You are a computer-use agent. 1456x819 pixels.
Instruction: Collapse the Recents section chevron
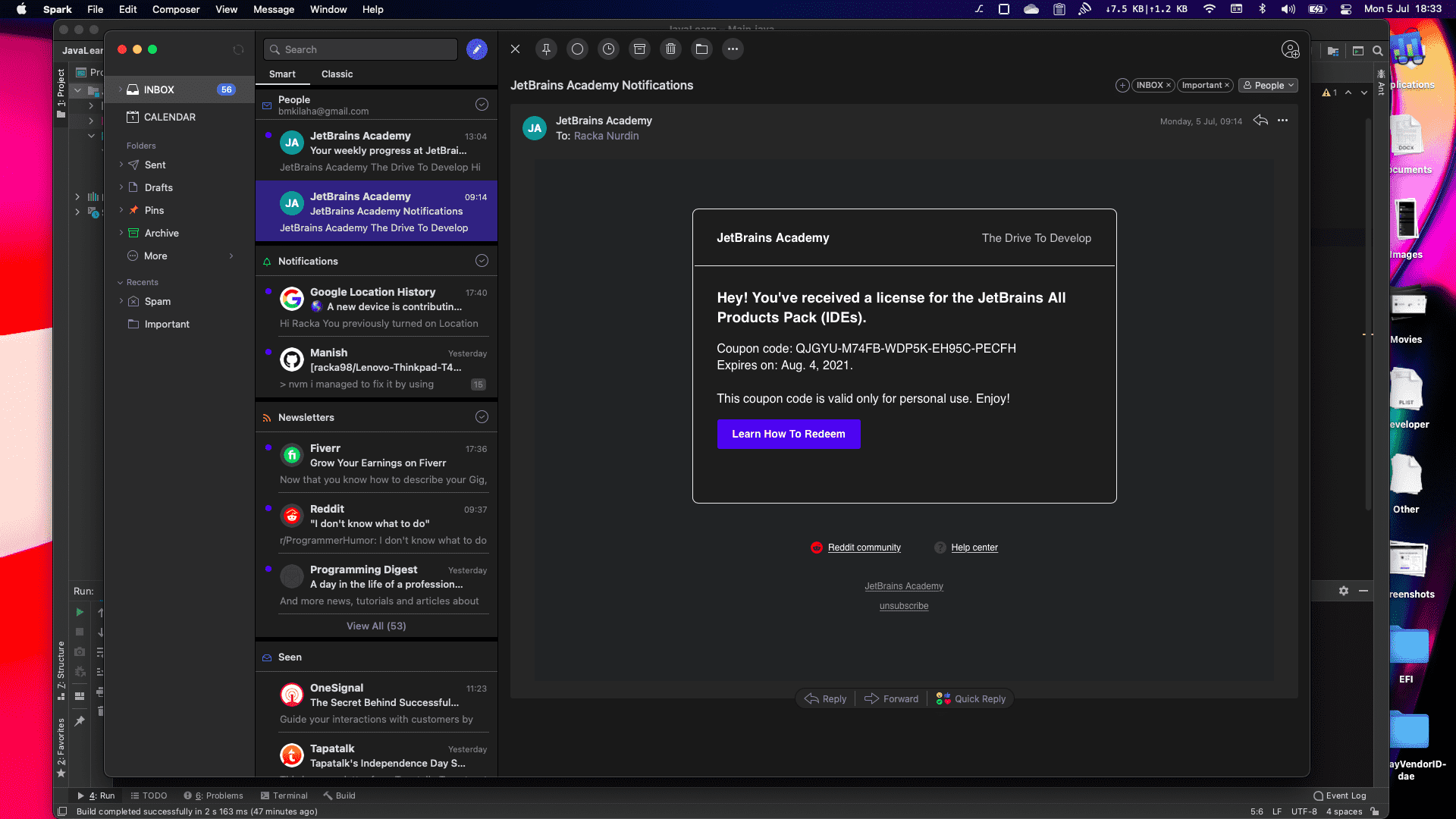(120, 282)
